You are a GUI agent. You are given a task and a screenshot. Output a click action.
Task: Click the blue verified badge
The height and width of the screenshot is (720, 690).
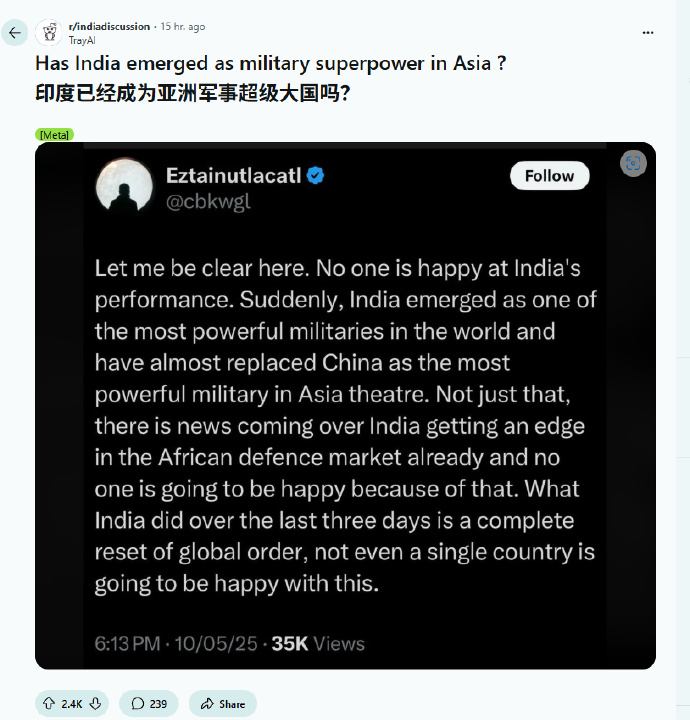click(x=316, y=176)
